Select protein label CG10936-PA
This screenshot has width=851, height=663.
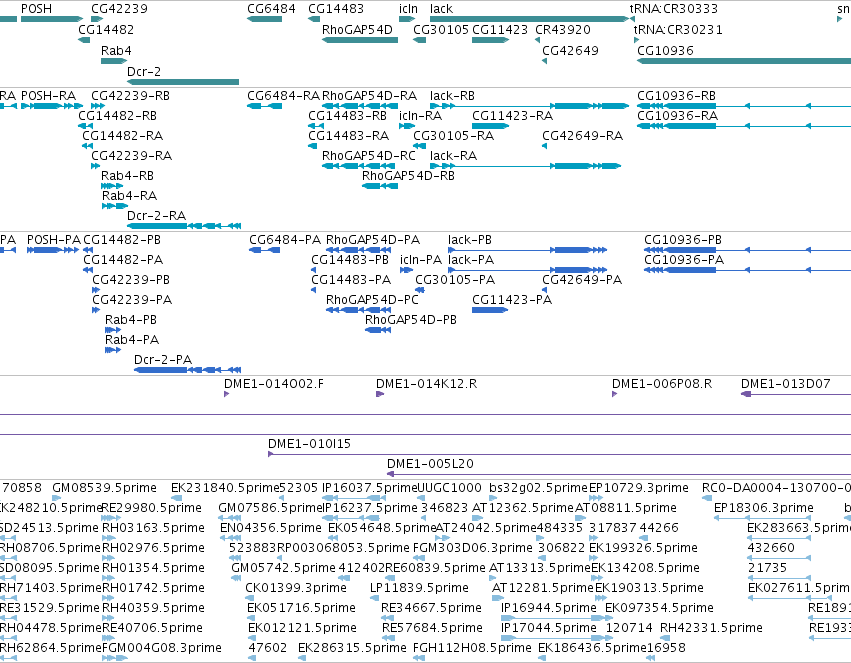coord(684,260)
